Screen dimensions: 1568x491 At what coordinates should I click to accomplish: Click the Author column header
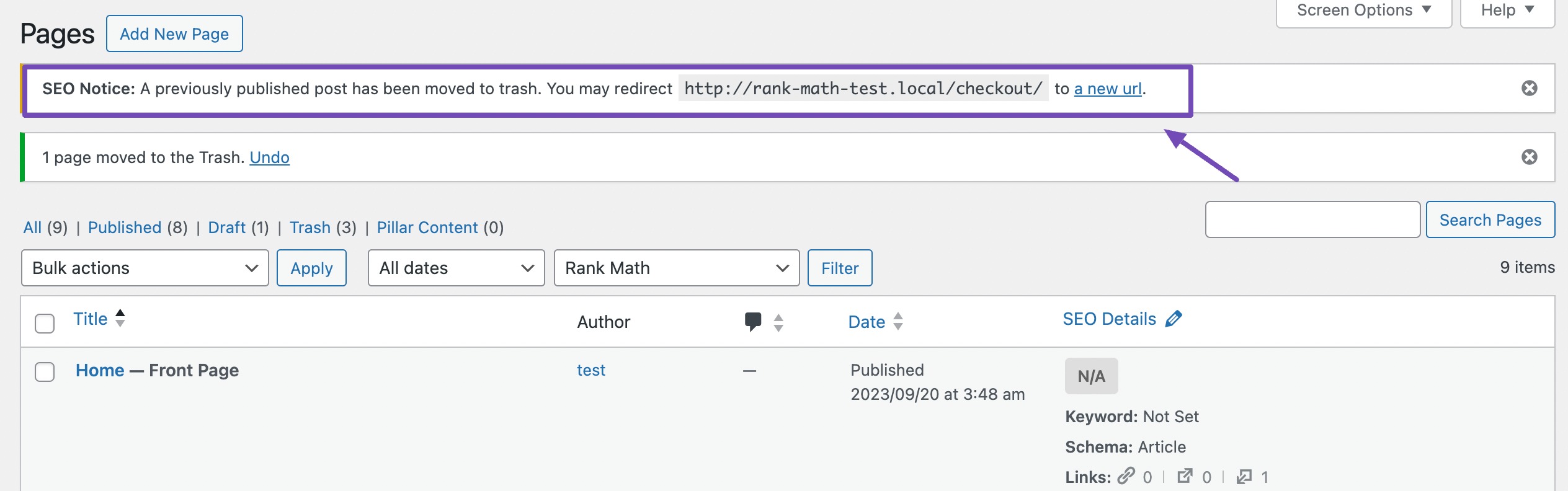604,322
